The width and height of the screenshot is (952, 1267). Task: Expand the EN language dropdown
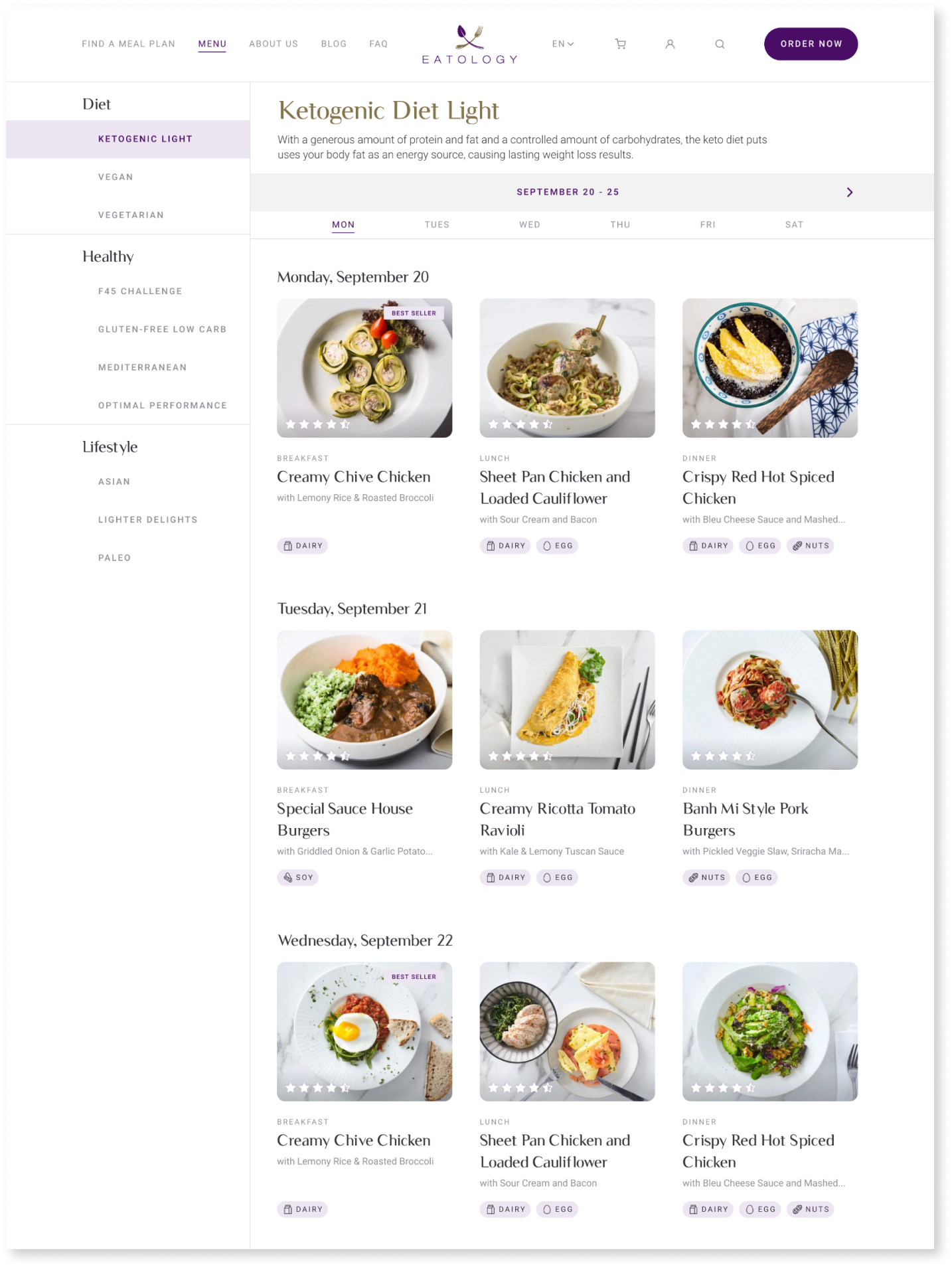563,44
